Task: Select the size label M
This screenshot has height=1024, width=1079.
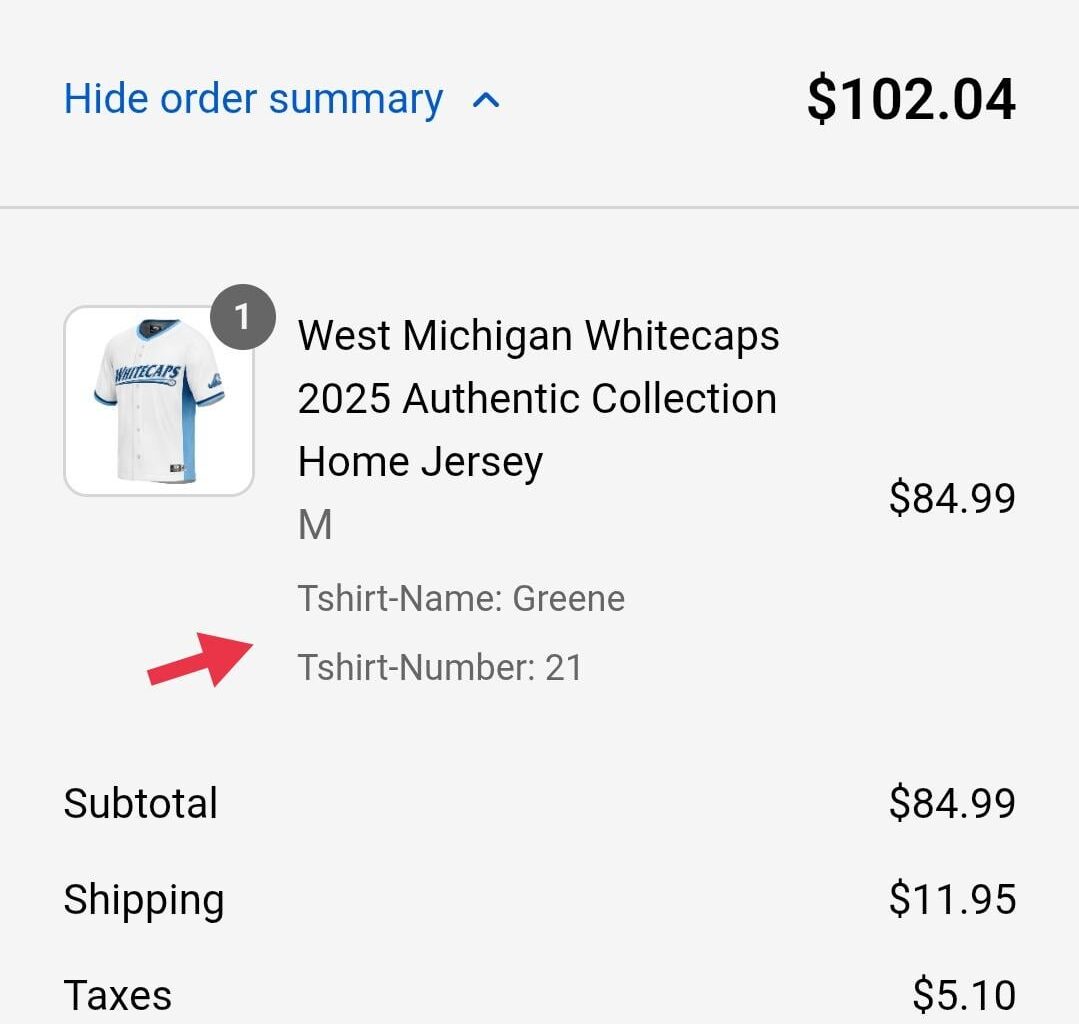Action: (x=313, y=523)
